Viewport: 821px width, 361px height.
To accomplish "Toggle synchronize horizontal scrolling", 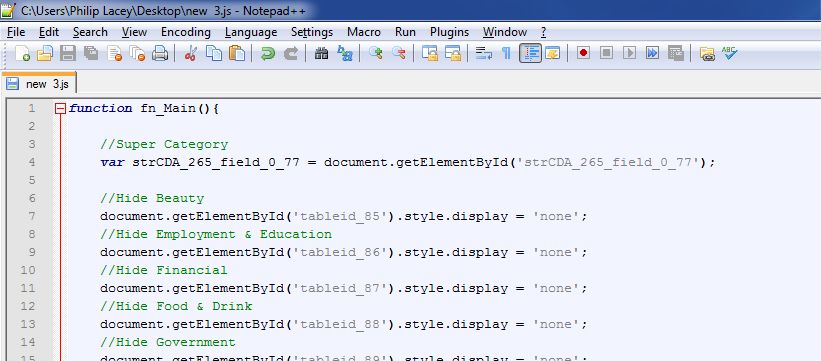I will tap(453, 53).
